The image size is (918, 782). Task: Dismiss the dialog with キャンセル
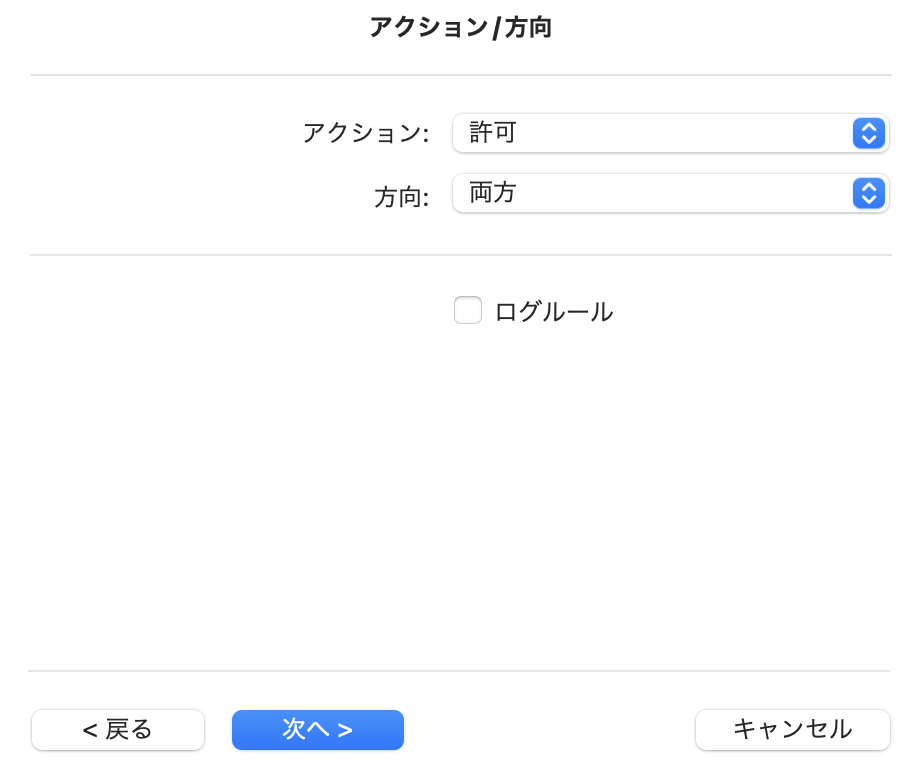pos(793,730)
